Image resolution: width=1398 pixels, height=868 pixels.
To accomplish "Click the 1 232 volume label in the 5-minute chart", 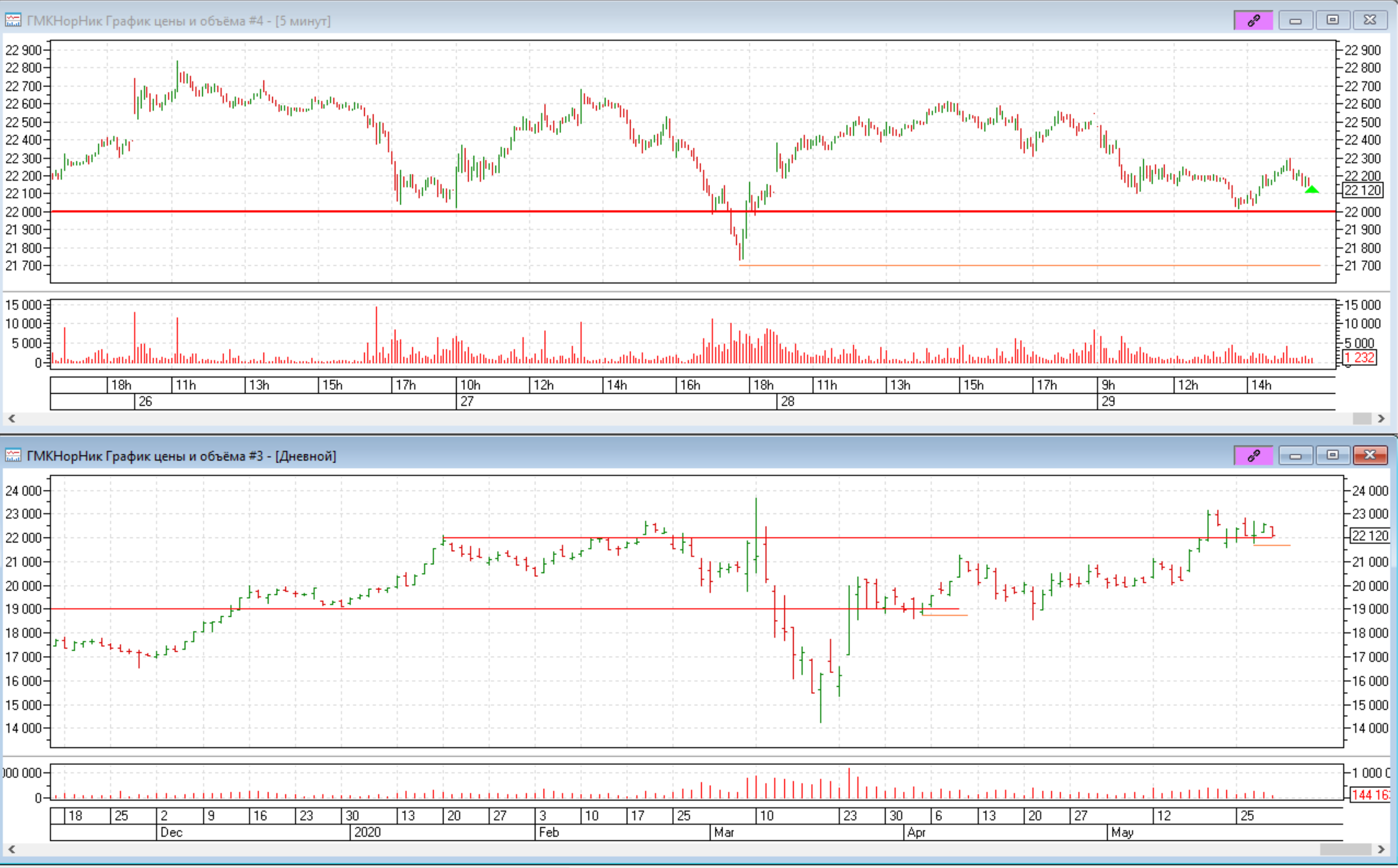I will pyautogui.click(x=1360, y=358).
